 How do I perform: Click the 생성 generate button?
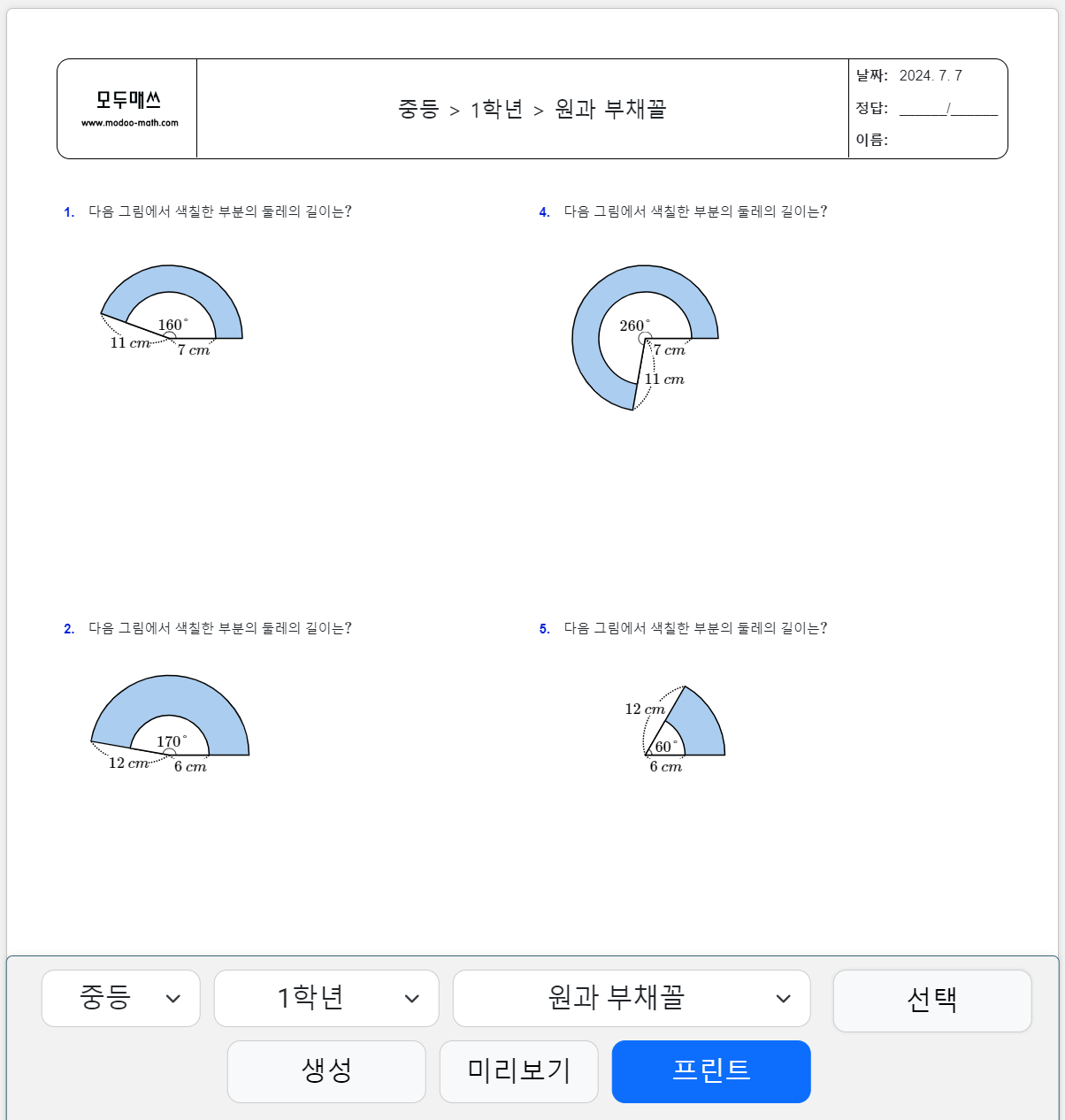[x=326, y=1071]
